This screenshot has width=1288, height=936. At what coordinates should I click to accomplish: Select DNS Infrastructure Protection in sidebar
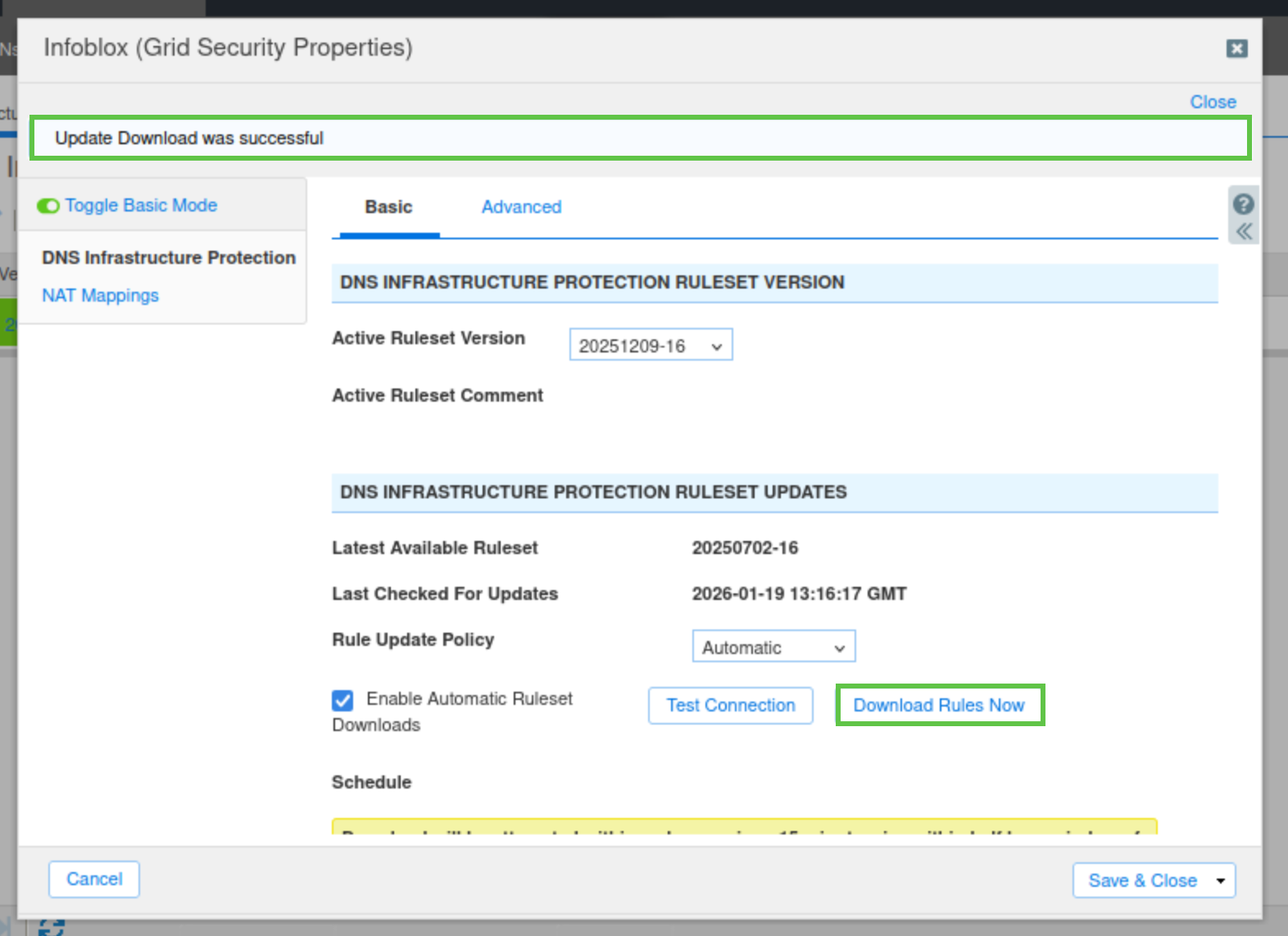pos(169,258)
